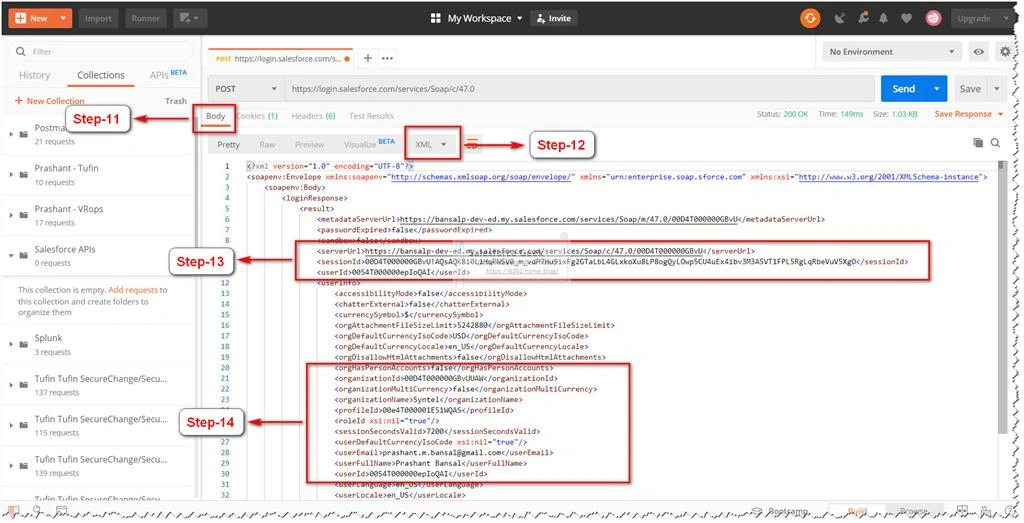Open response Body tab
The height and width of the screenshot is (523, 1024).
pyautogui.click(x=216, y=116)
